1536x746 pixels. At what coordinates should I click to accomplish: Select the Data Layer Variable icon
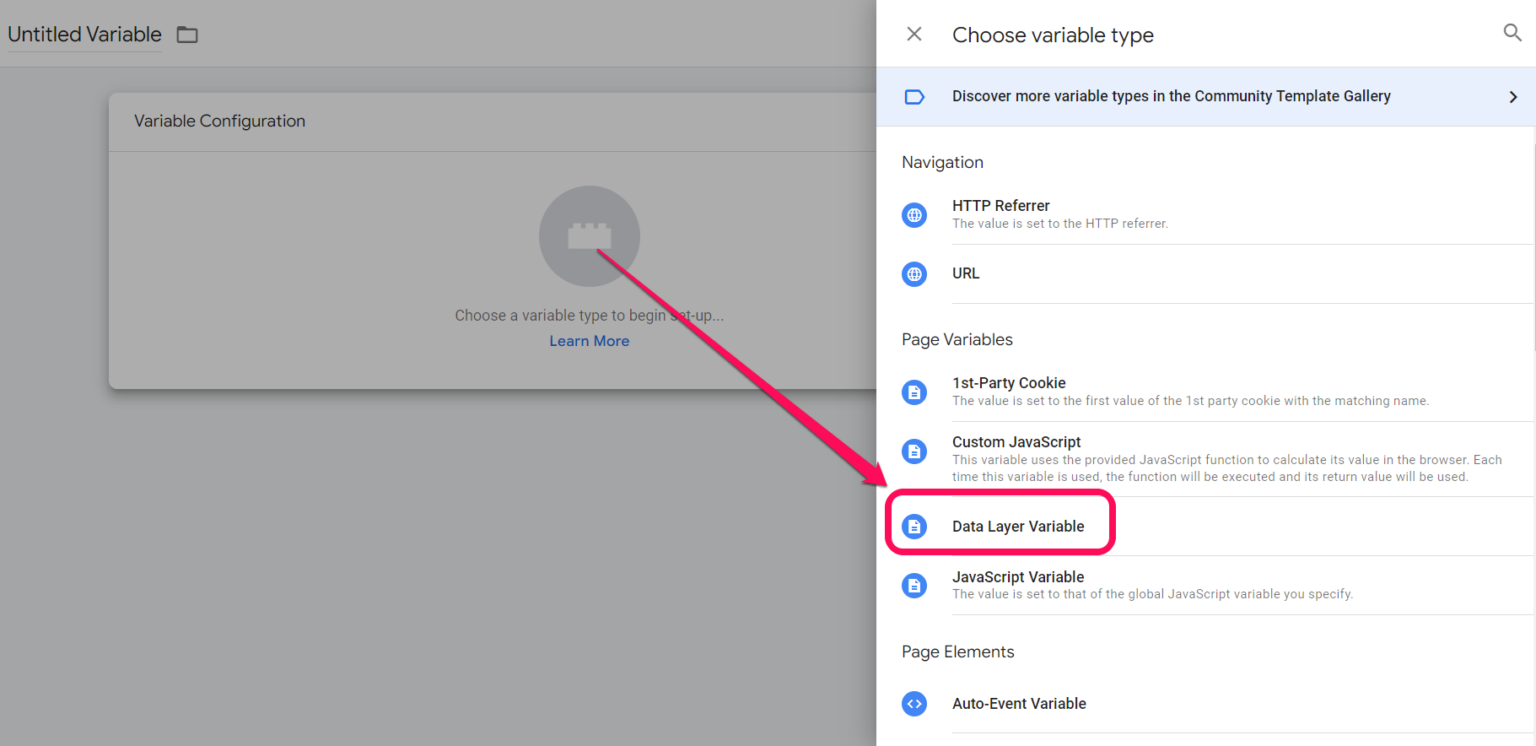914,525
